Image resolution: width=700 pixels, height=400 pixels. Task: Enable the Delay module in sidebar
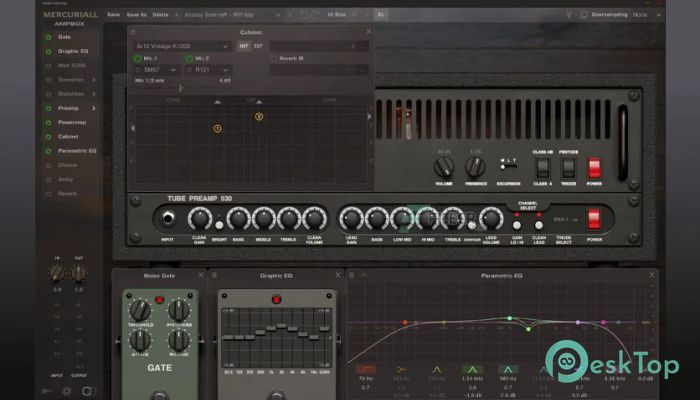(x=48, y=180)
